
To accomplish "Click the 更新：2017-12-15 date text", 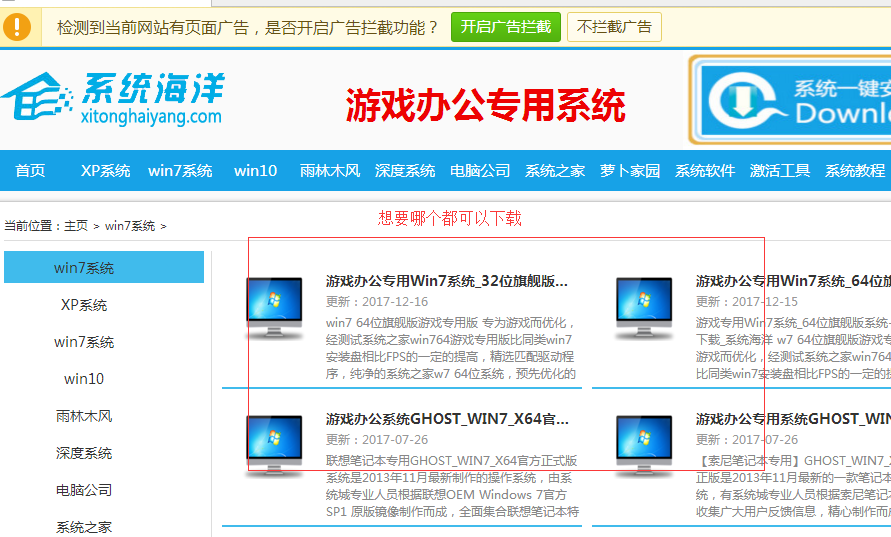I will (x=747, y=301).
